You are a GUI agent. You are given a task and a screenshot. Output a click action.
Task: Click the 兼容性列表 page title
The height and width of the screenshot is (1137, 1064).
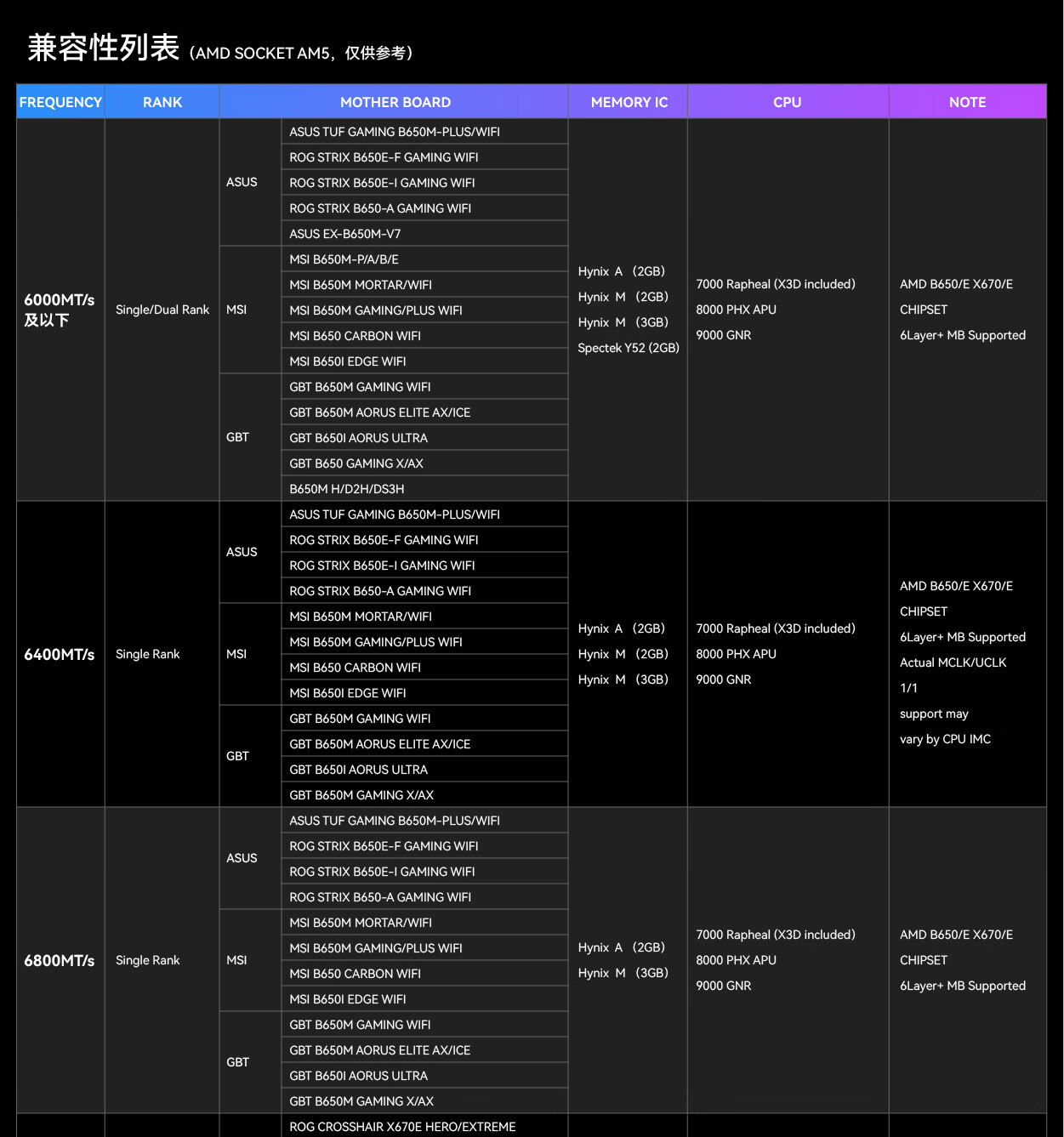pyautogui.click(x=103, y=48)
